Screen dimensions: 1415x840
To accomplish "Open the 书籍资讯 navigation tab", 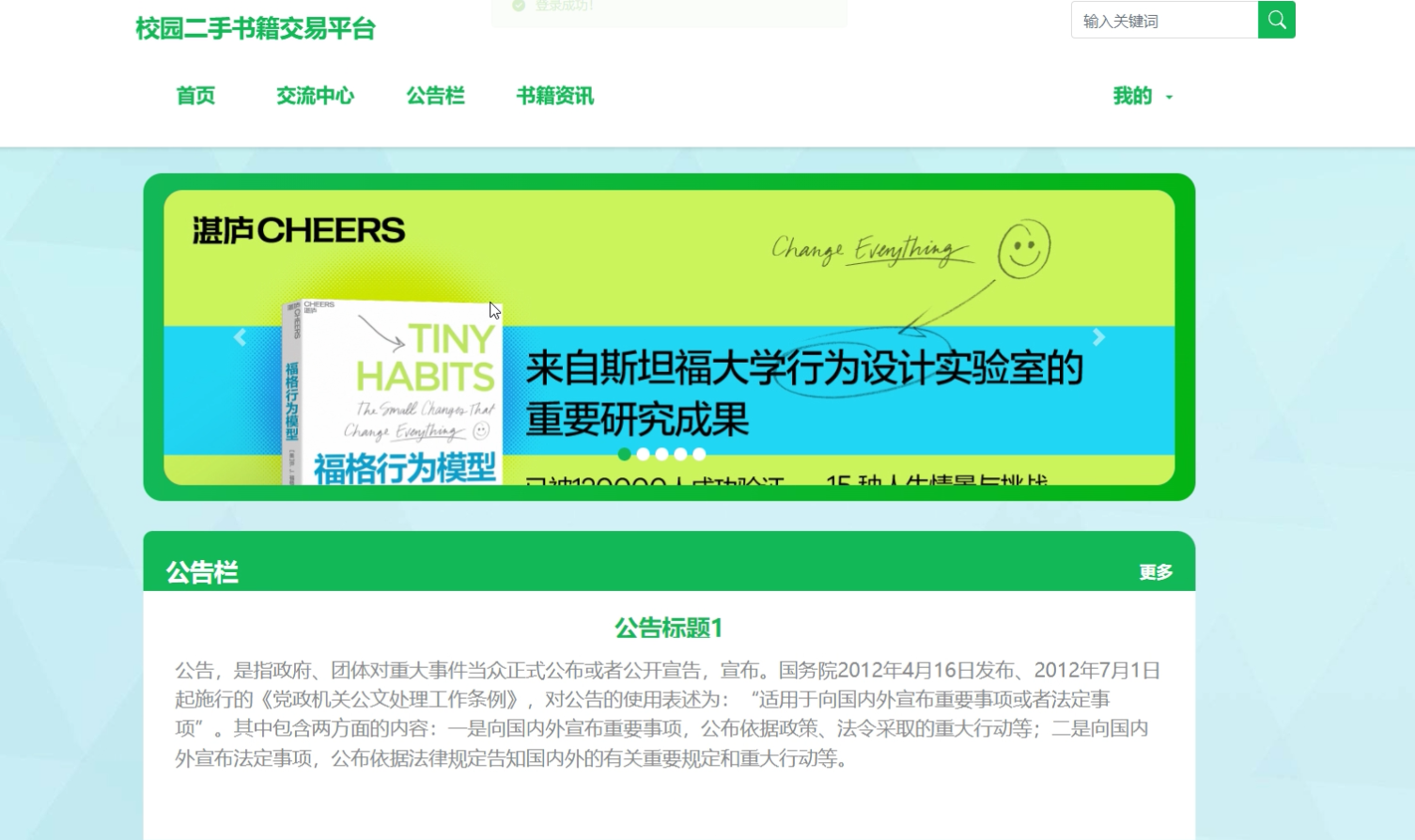I will [555, 96].
